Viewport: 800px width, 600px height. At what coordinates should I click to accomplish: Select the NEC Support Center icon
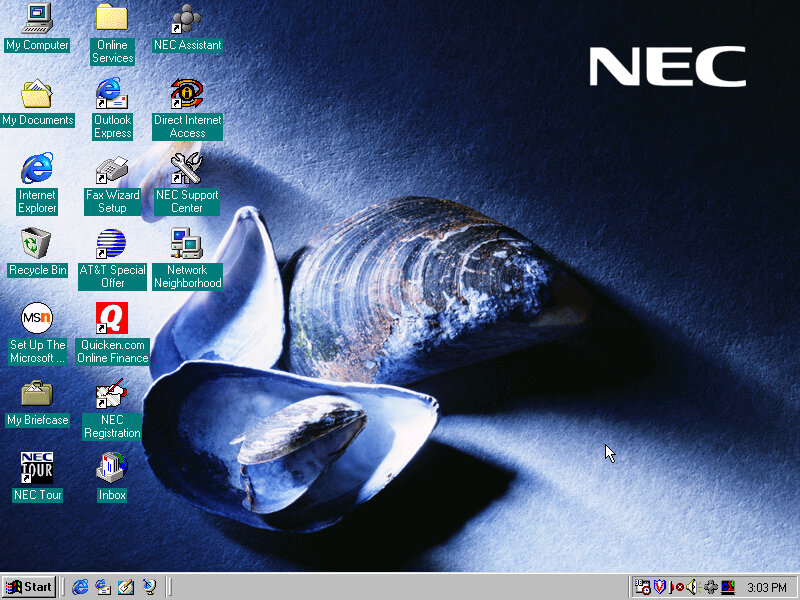(187, 169)
